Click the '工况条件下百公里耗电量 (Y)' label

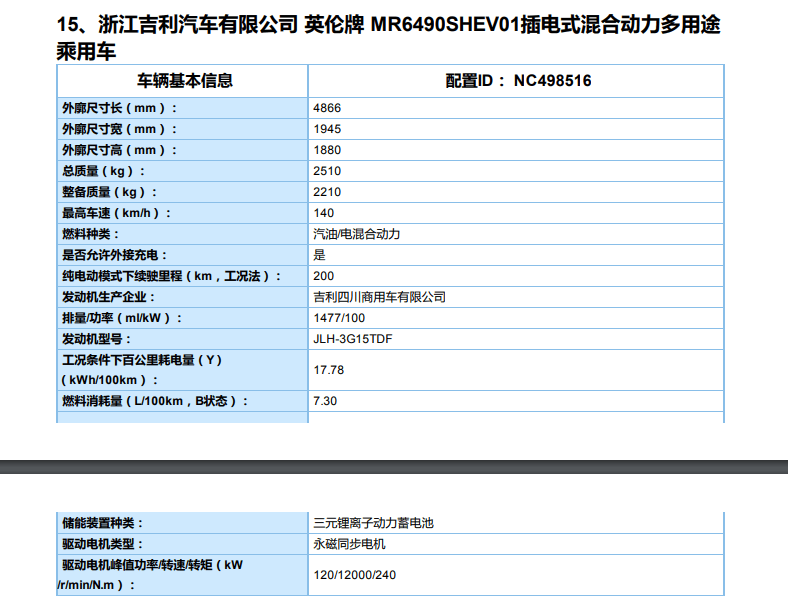point(141,370)
